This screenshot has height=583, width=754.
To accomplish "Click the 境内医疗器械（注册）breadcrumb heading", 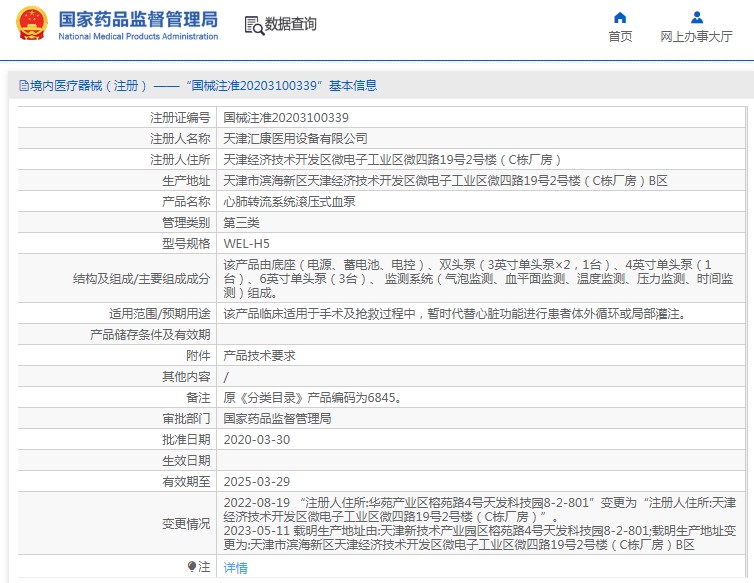I will pyautogui.click(x=88, y=86).
